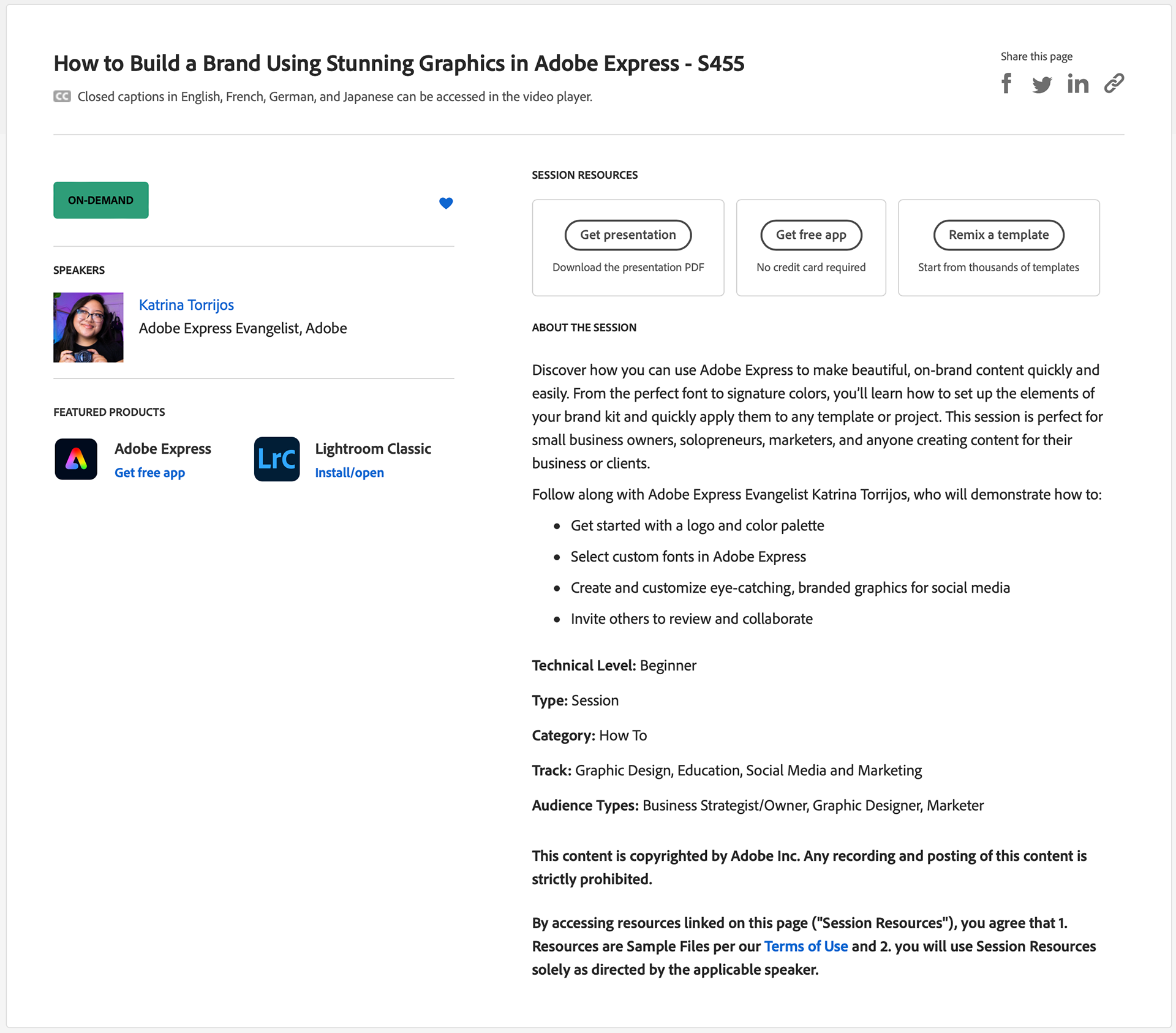
Task: Copy the page link icon
Action: [1114, 83]
